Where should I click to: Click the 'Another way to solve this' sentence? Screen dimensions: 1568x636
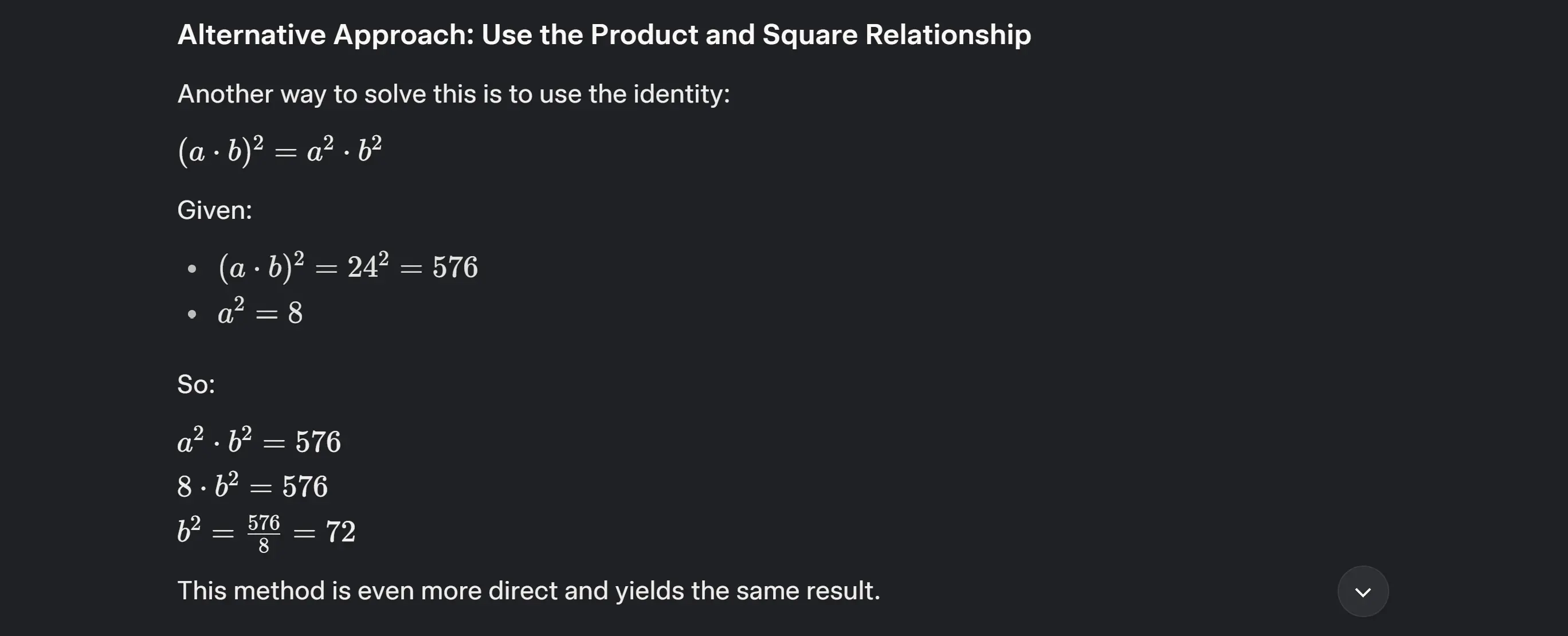tap(453, 95)
